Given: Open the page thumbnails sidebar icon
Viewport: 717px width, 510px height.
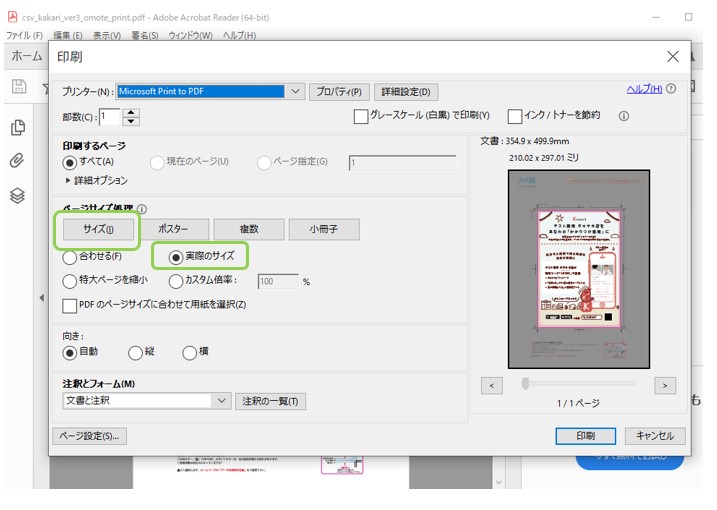Looking at the screenshot, I should 18,128.
